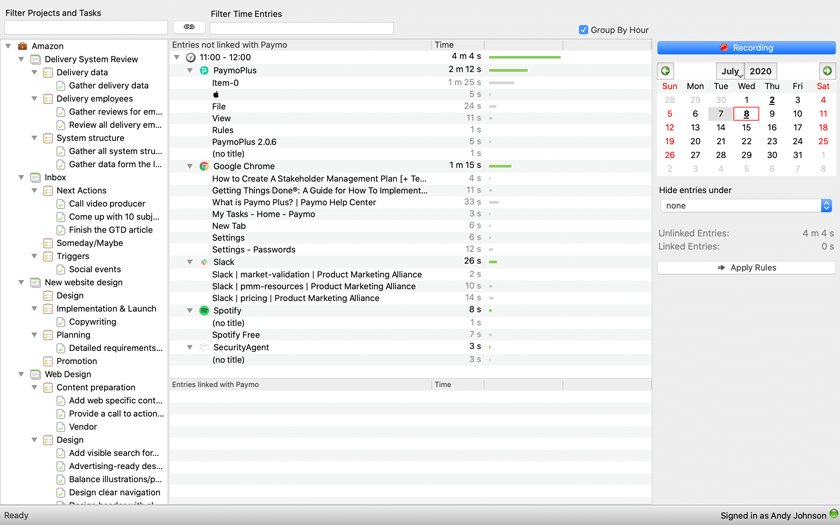Image resolution: width=840 pixels, height=525 pixels.
Task: Click the Gather delivery data task icon
Action: tap(61, 86)
